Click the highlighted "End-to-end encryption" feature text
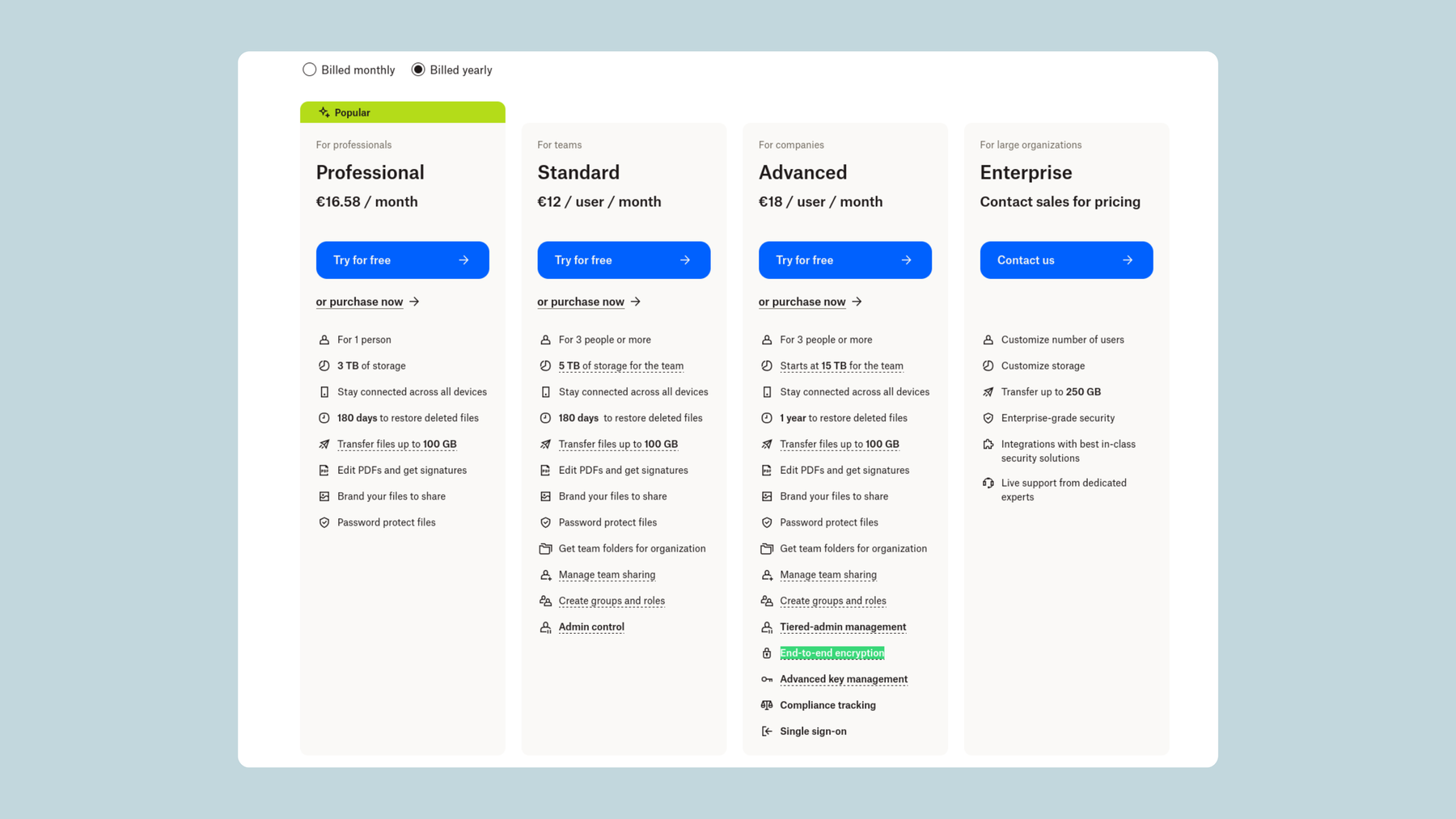 pyautogui.click(x=832, y=652)
